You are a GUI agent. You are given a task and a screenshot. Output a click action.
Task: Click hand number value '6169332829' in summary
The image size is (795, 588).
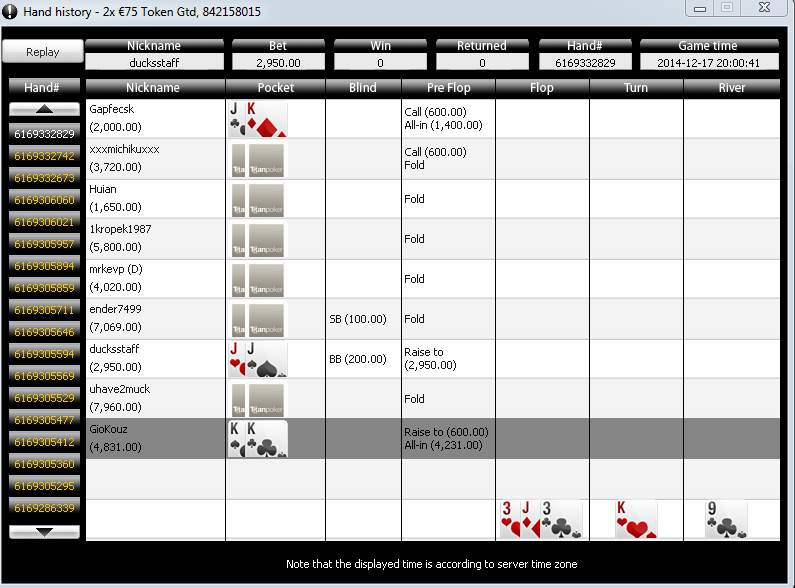(x=585, y=63)
